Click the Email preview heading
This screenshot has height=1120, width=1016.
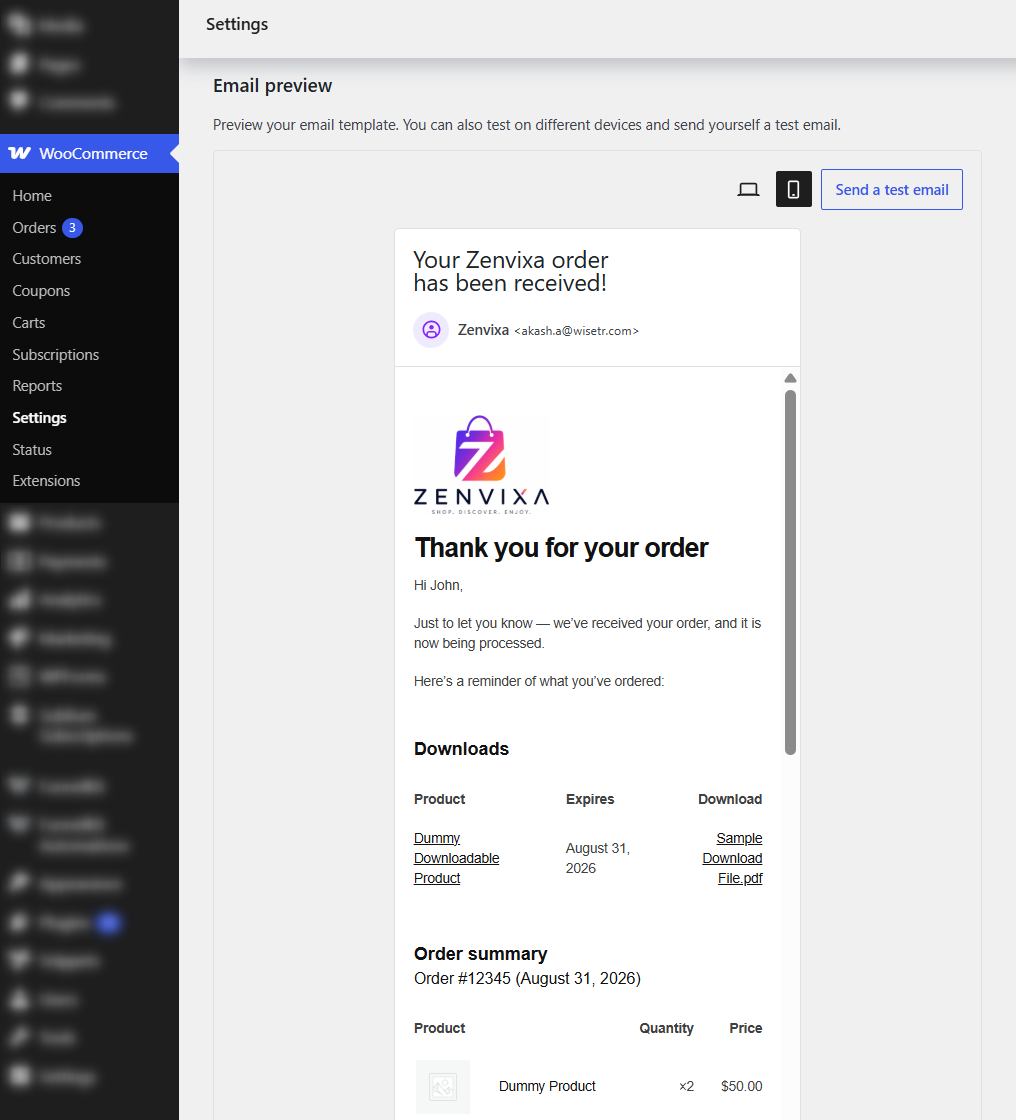point(272,86)
